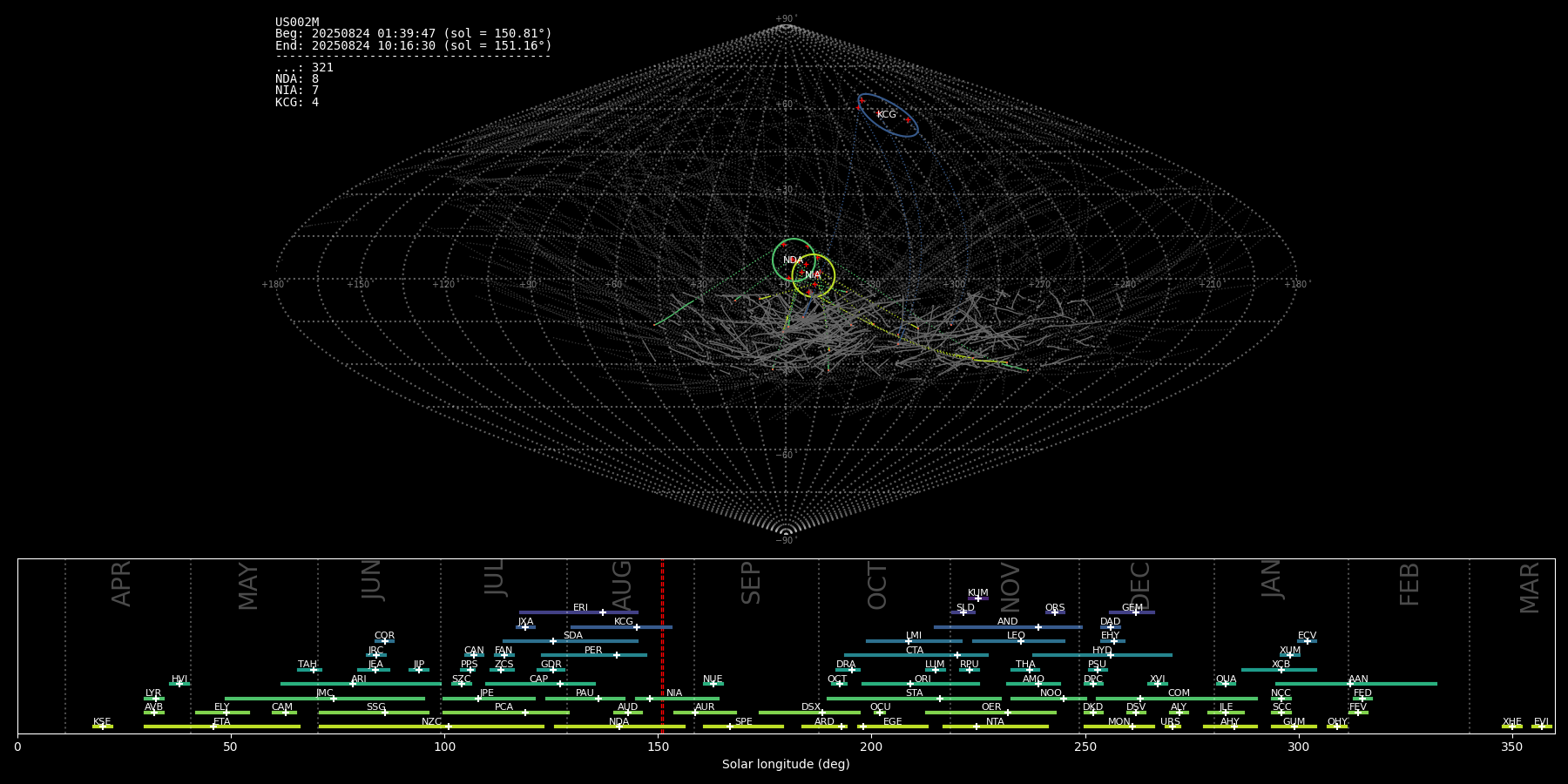Click the GEM shower label in the timeline

tap(1132, 608)
